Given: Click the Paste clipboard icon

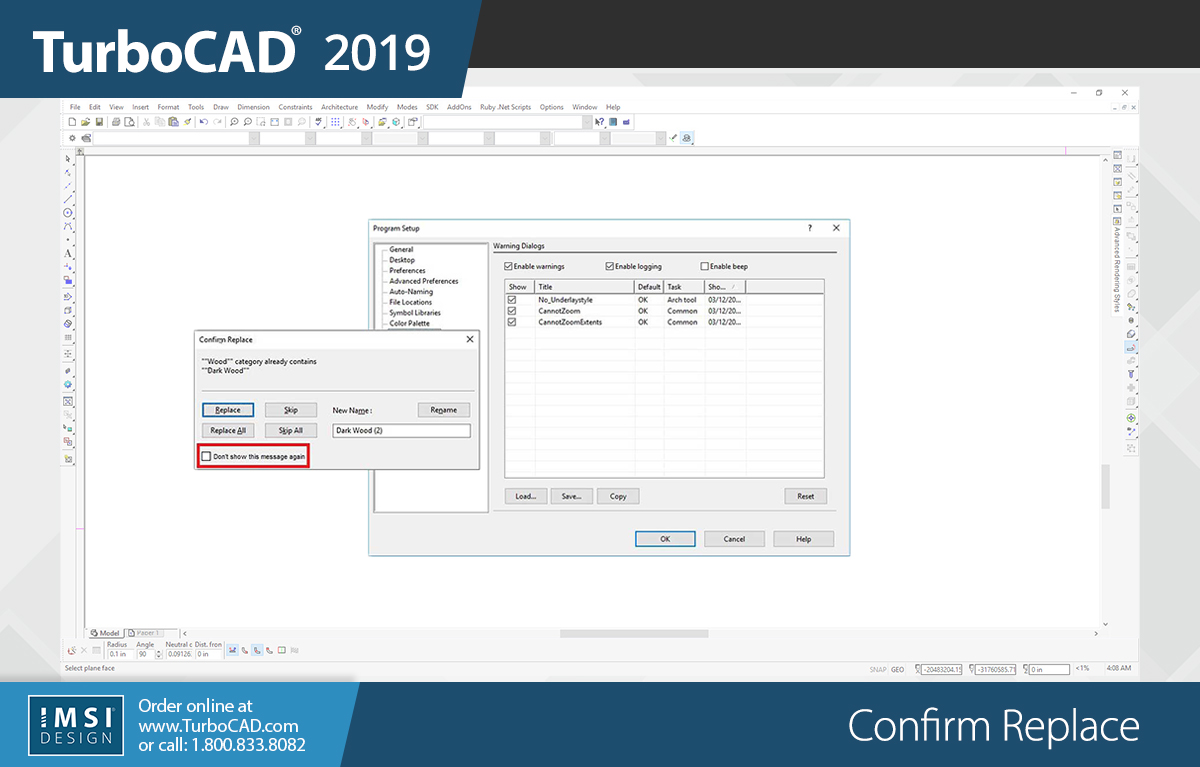Looking at the screenshot, I should [174, 122].
